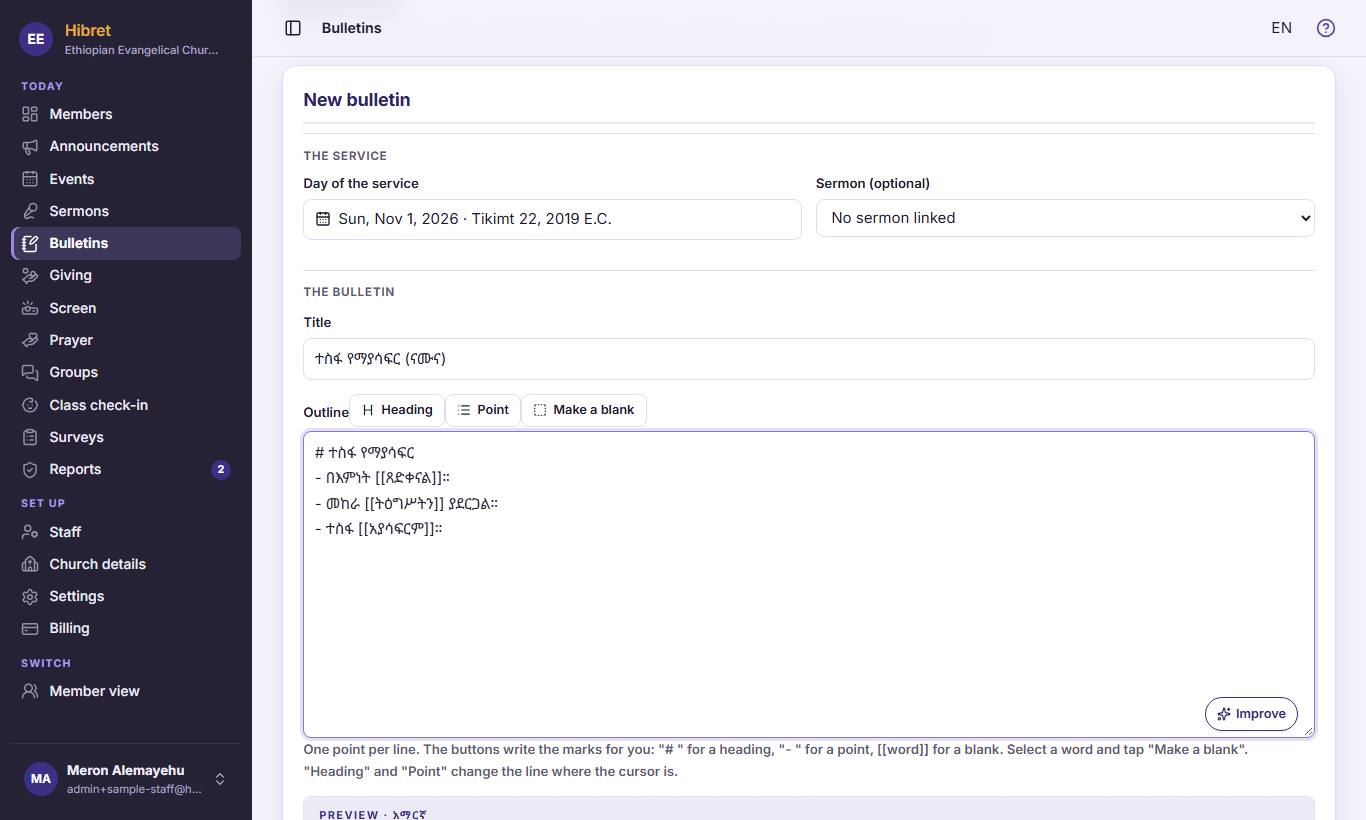The image size is (1366, 820).
Task: Go to the Giving section
Action: pos(126,275)
